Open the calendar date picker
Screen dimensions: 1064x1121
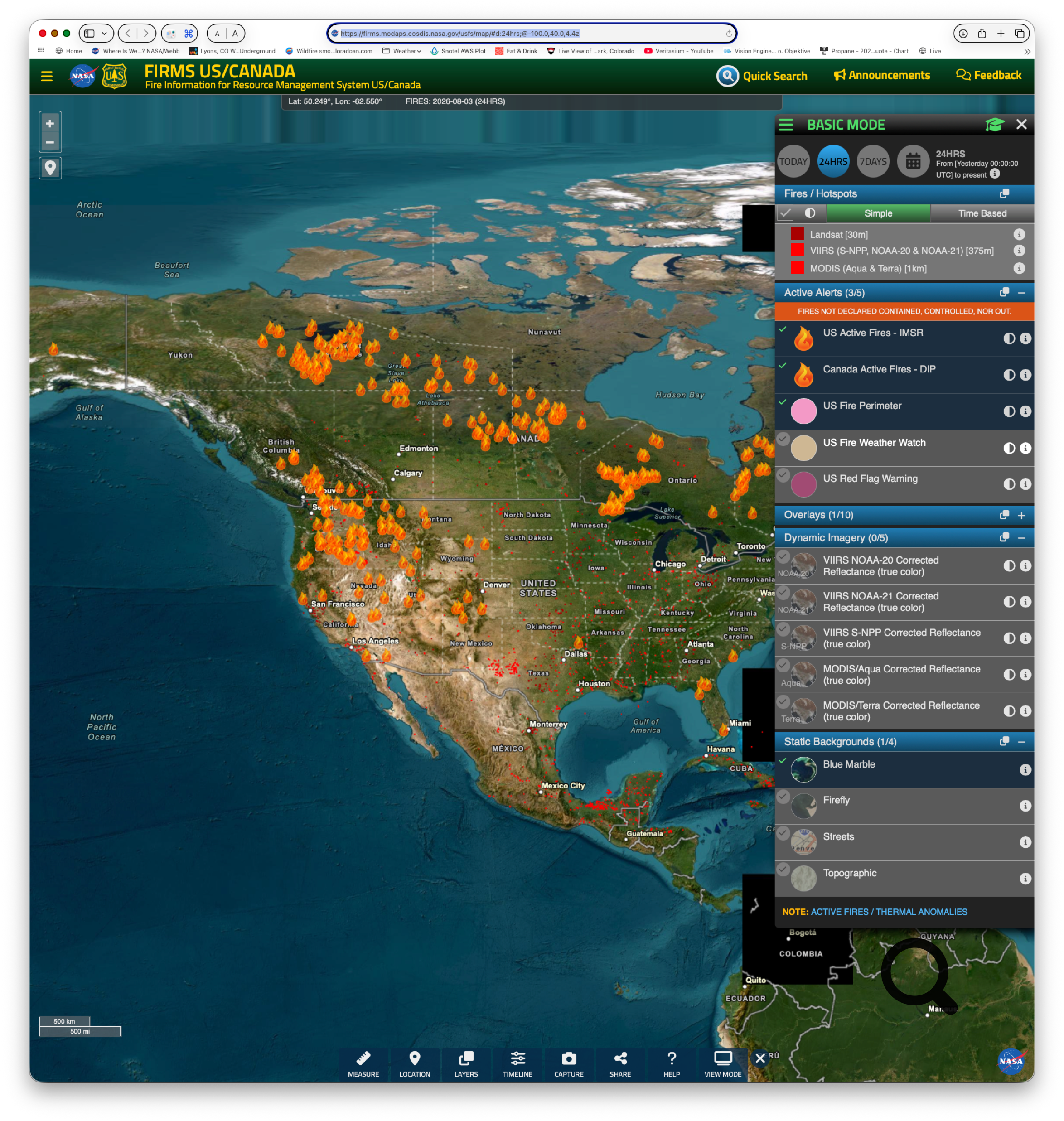(x=913, y=162)
